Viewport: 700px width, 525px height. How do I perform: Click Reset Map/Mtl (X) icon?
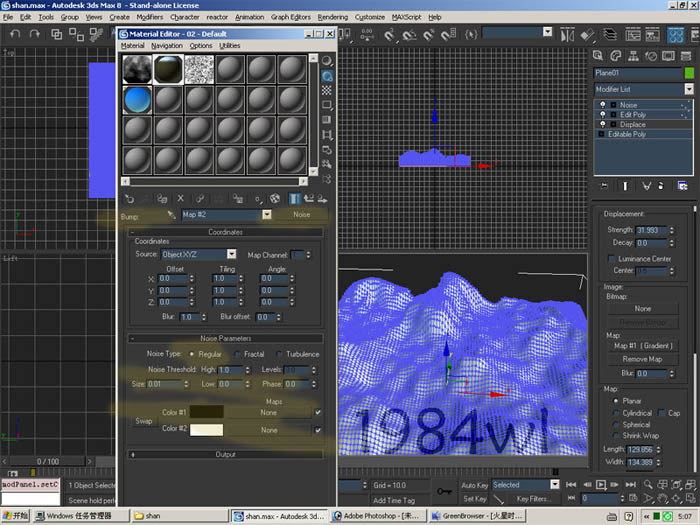tap(180, 199)
